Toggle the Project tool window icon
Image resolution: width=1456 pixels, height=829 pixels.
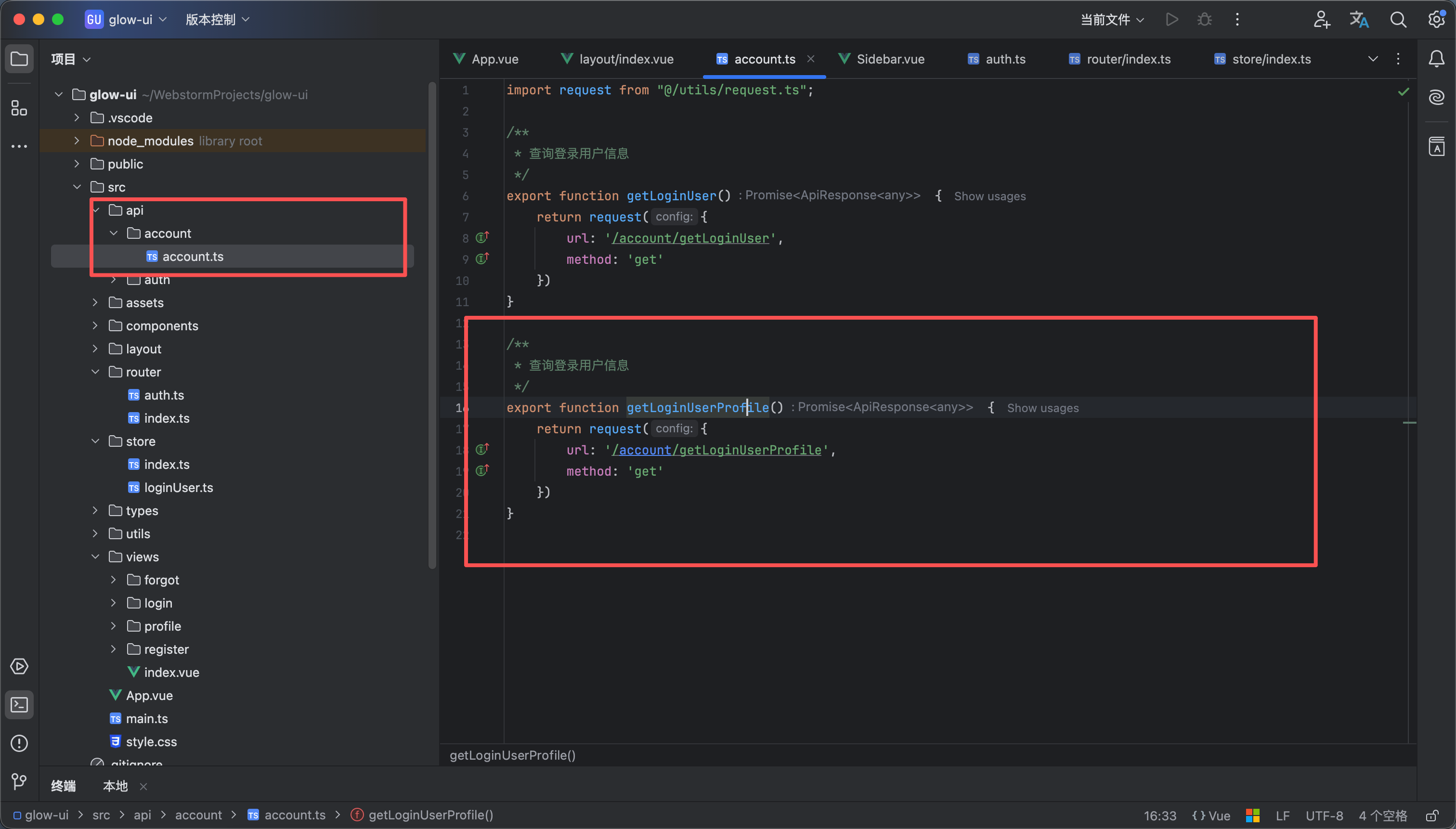(x=19, y=59)
